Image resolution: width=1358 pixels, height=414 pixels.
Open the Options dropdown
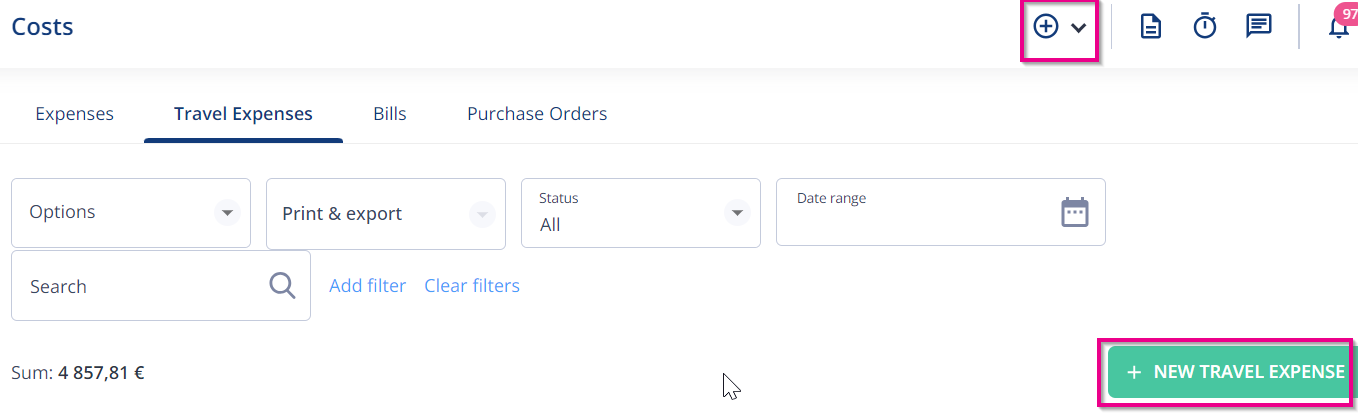[x=131, y=213]
